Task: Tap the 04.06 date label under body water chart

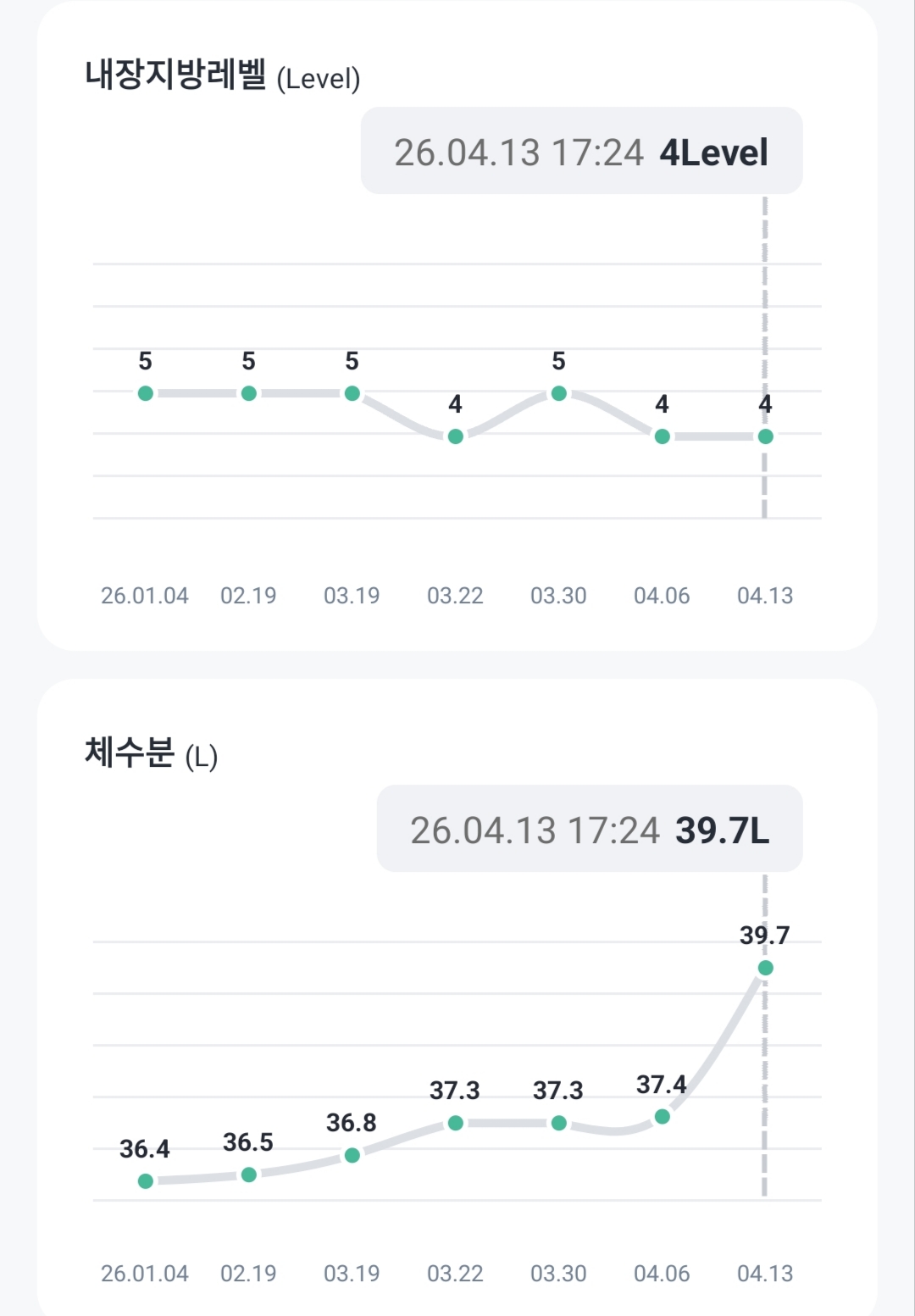Action: point(662,1274)
